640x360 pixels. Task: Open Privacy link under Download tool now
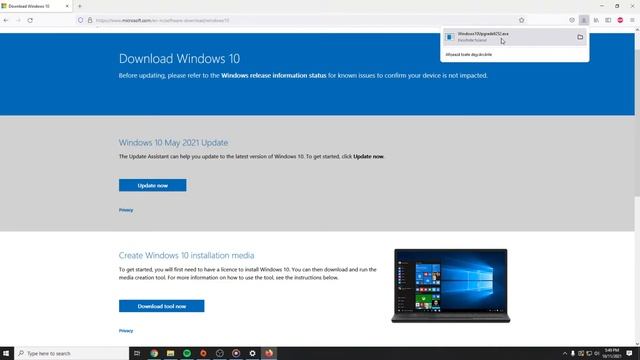click(x=126, y=331)
